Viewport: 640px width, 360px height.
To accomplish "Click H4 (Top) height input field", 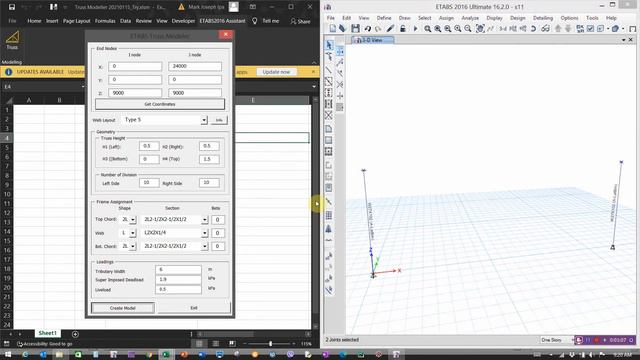I will pos(209,159).
